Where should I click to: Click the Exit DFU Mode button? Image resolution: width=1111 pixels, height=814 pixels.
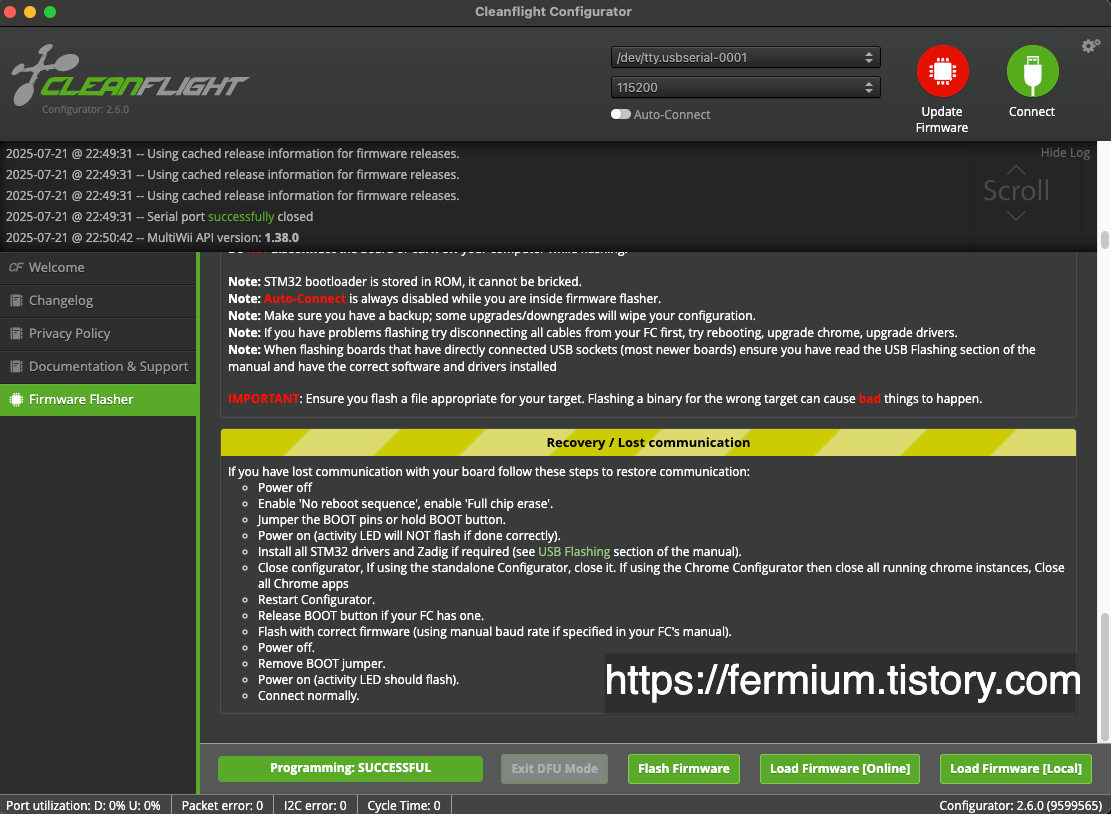click(x=554, y=769)
